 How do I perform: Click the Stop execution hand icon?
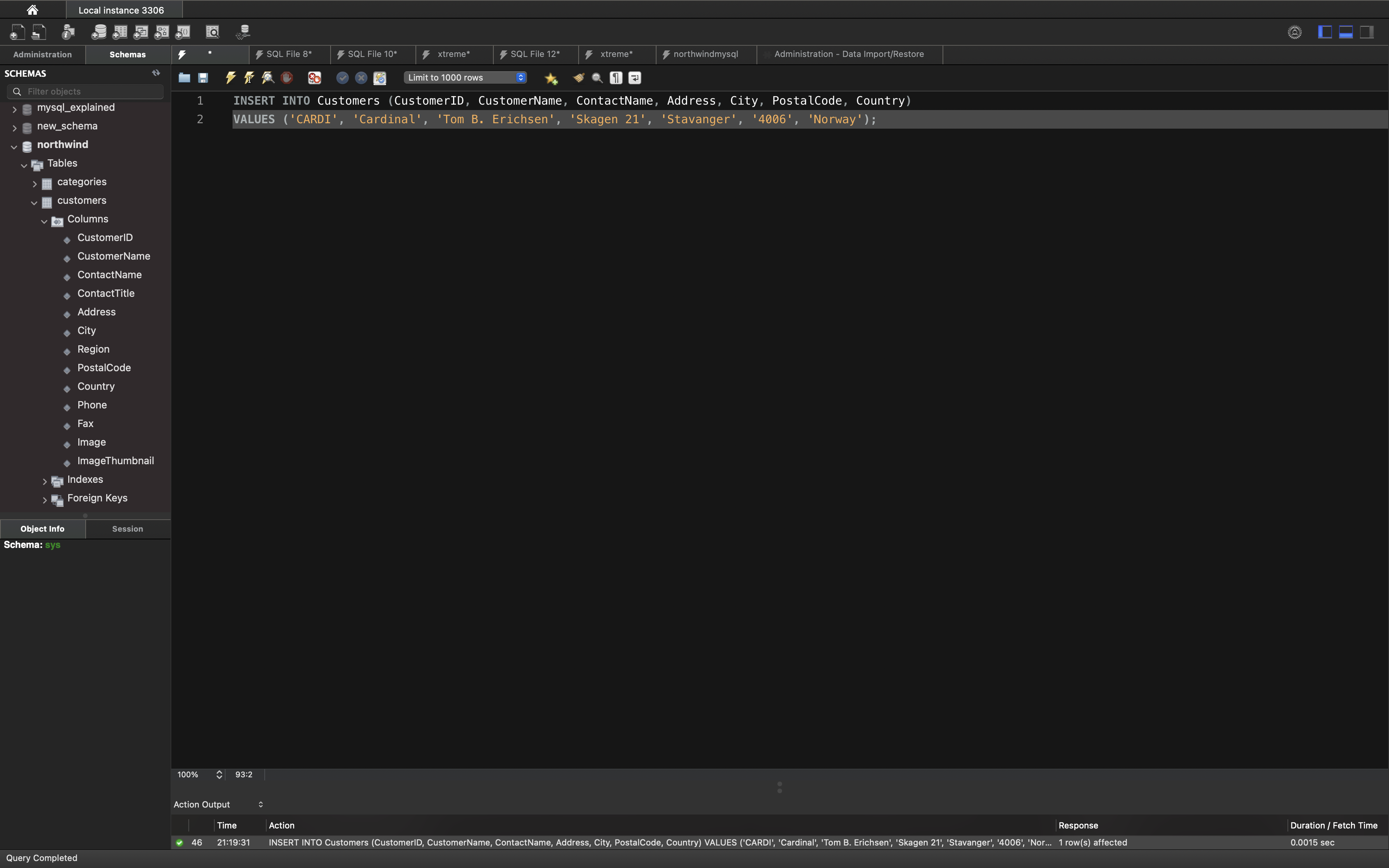pos(287,77)
